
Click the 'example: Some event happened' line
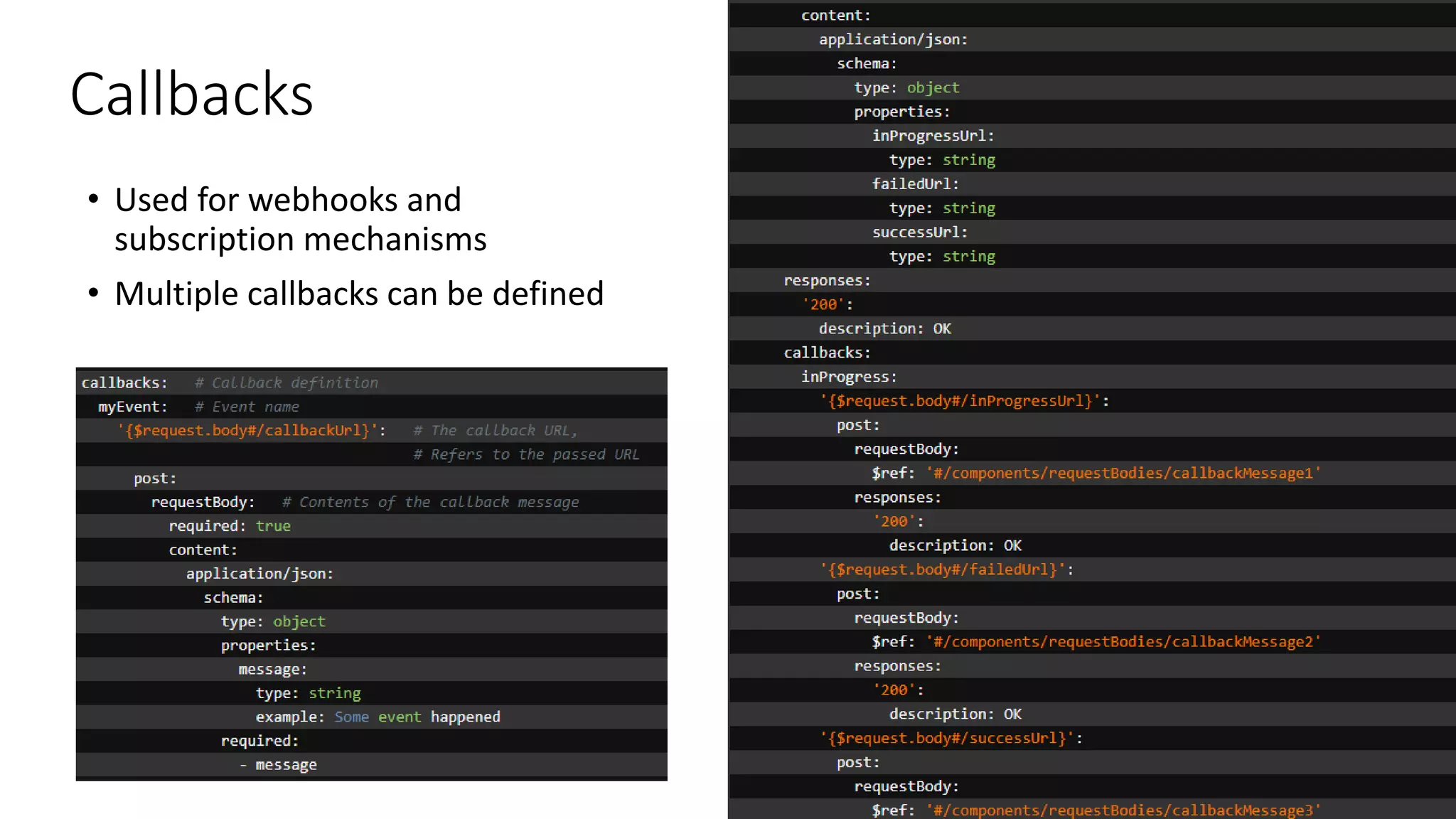378,717
